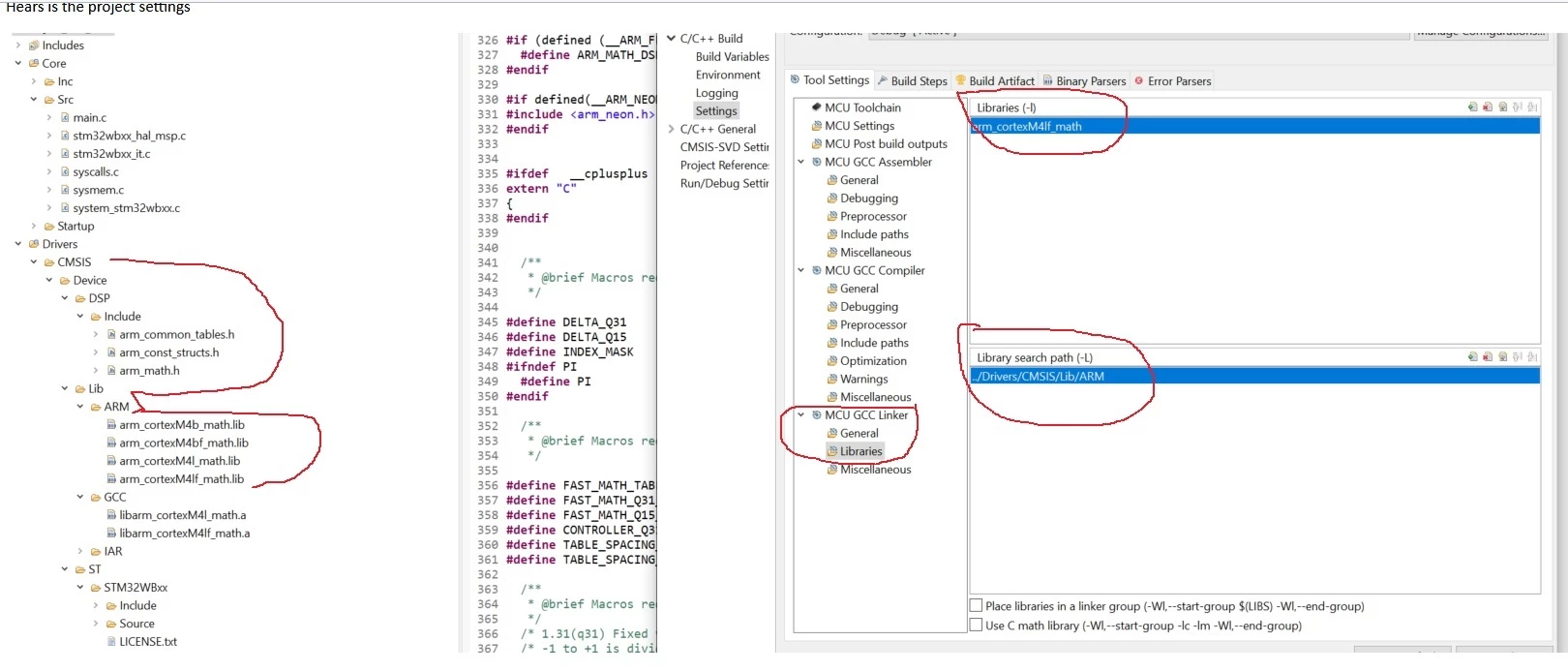Switch to the Build Steps tab
This screenshot has width=1568, height=672.
coord(912,81)
